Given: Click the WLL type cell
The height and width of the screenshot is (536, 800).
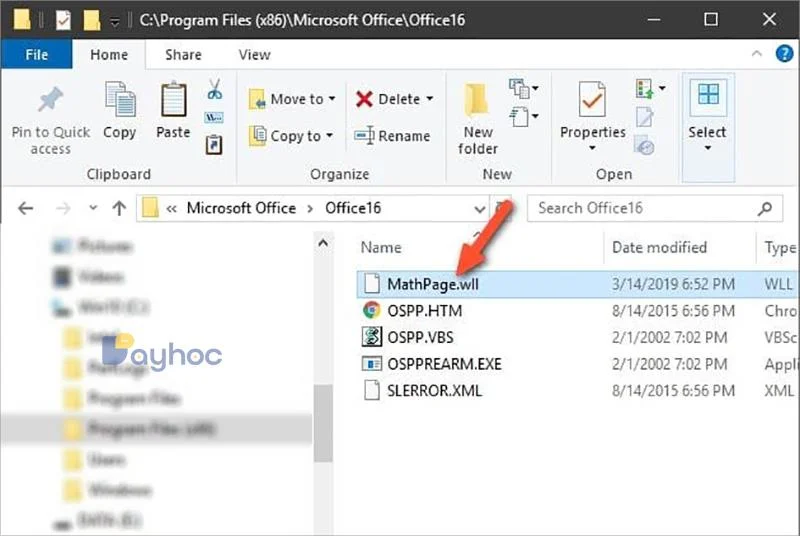Looking at the screenshot, I should (x=779, y=284).
